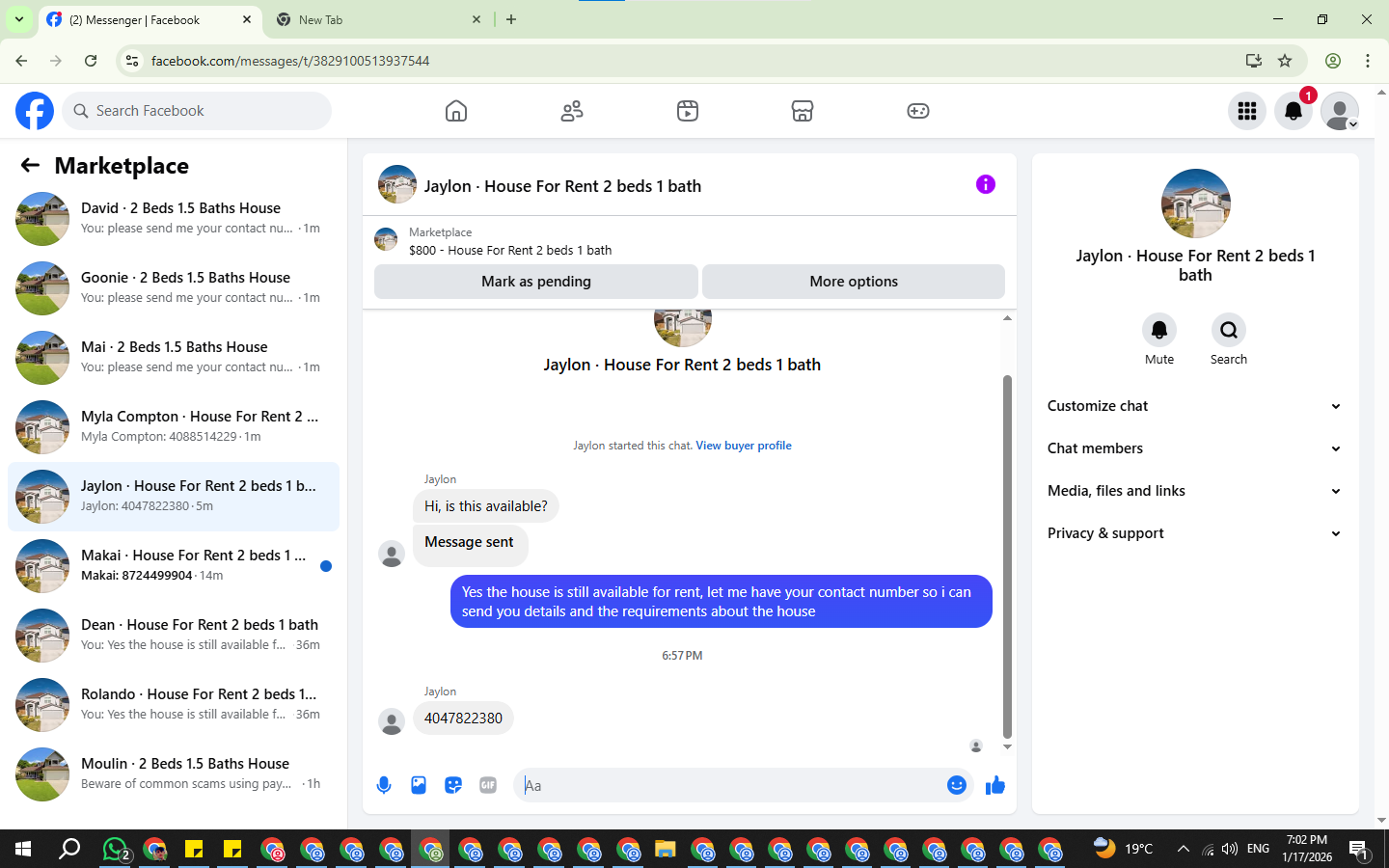This screenshot has height=868, width=1389.
Task: Open the Chrome profile icon
Action: point(1333,61)
